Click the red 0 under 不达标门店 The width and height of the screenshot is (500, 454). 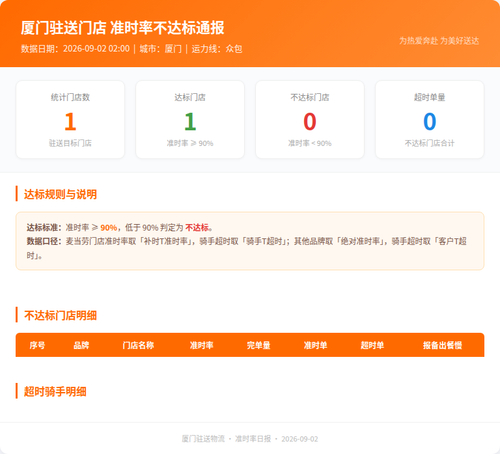310,121
